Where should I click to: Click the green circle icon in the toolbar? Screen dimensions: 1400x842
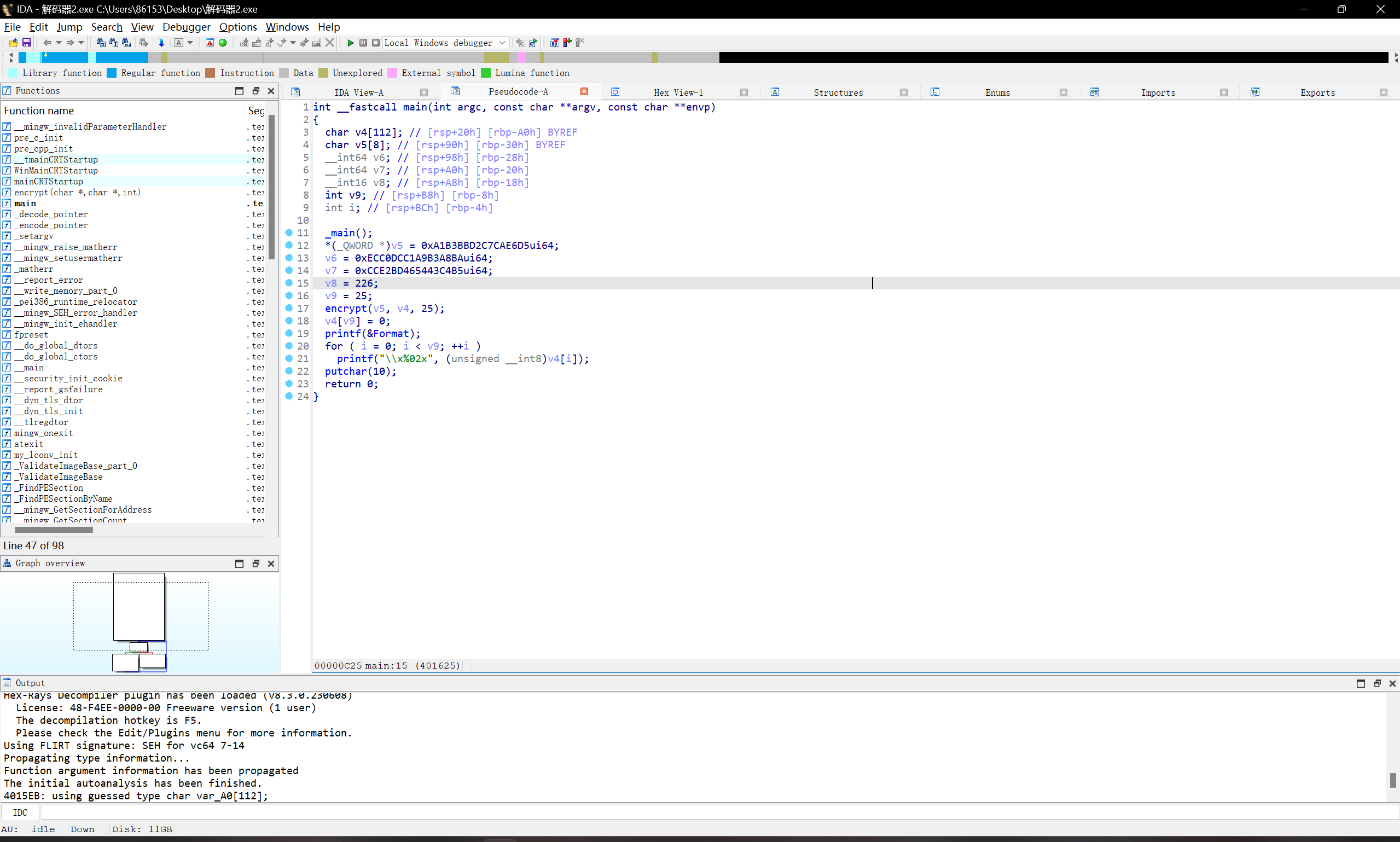point(222,43)
